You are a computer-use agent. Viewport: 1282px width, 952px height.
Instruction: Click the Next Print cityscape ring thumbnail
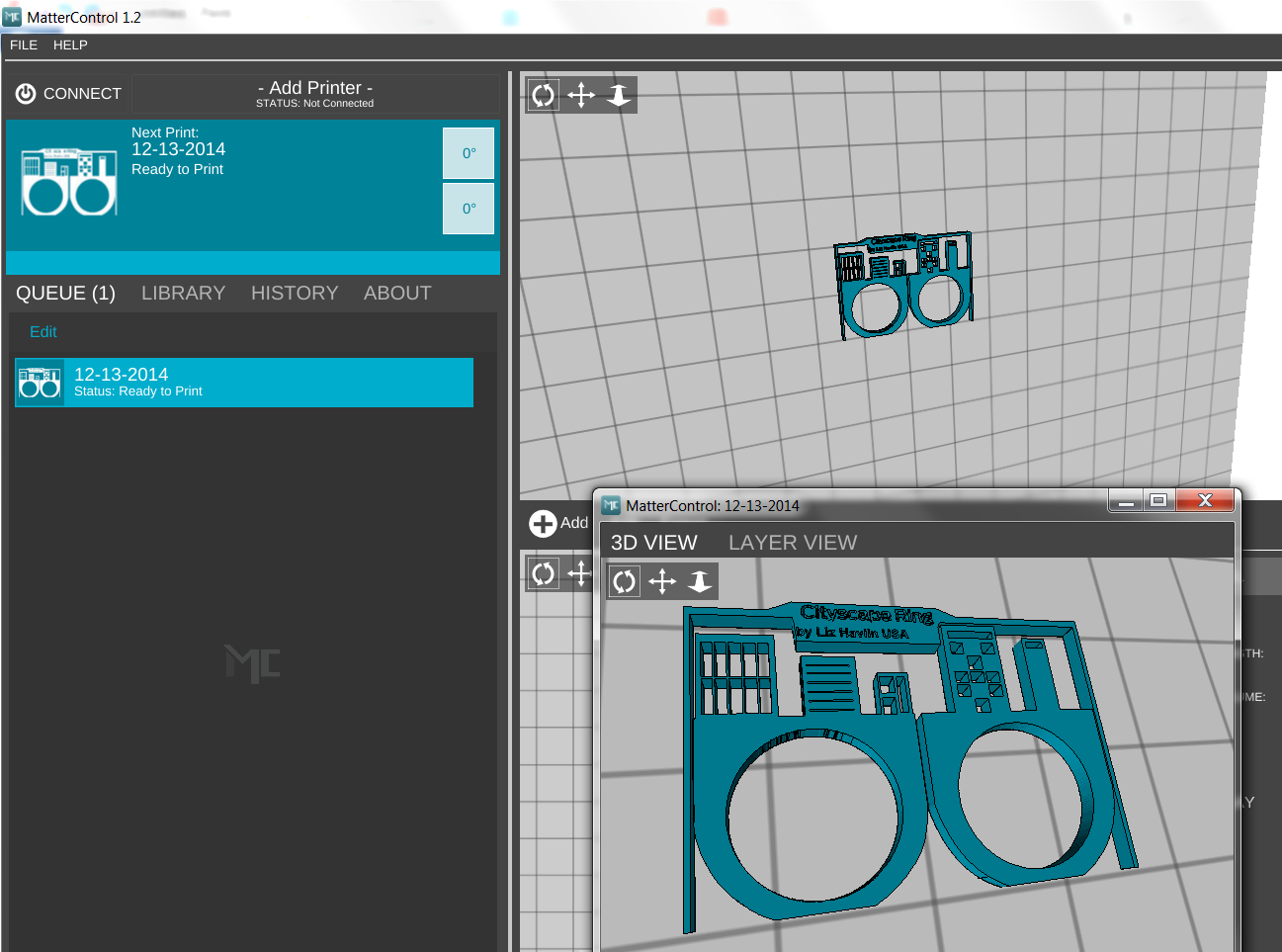tap(69, 182)
